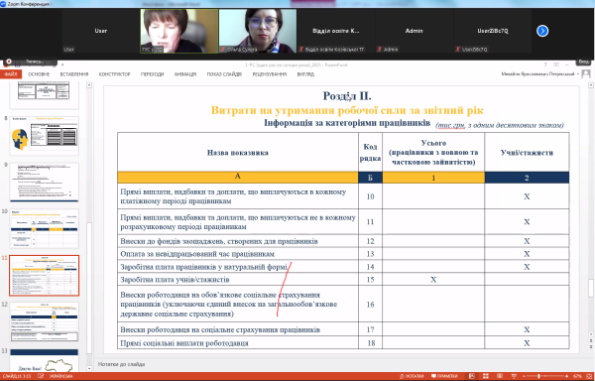Click 'Оплата за невідпрацьований час працівникам' row
The image size is (595, 381).
coord(238,253)
